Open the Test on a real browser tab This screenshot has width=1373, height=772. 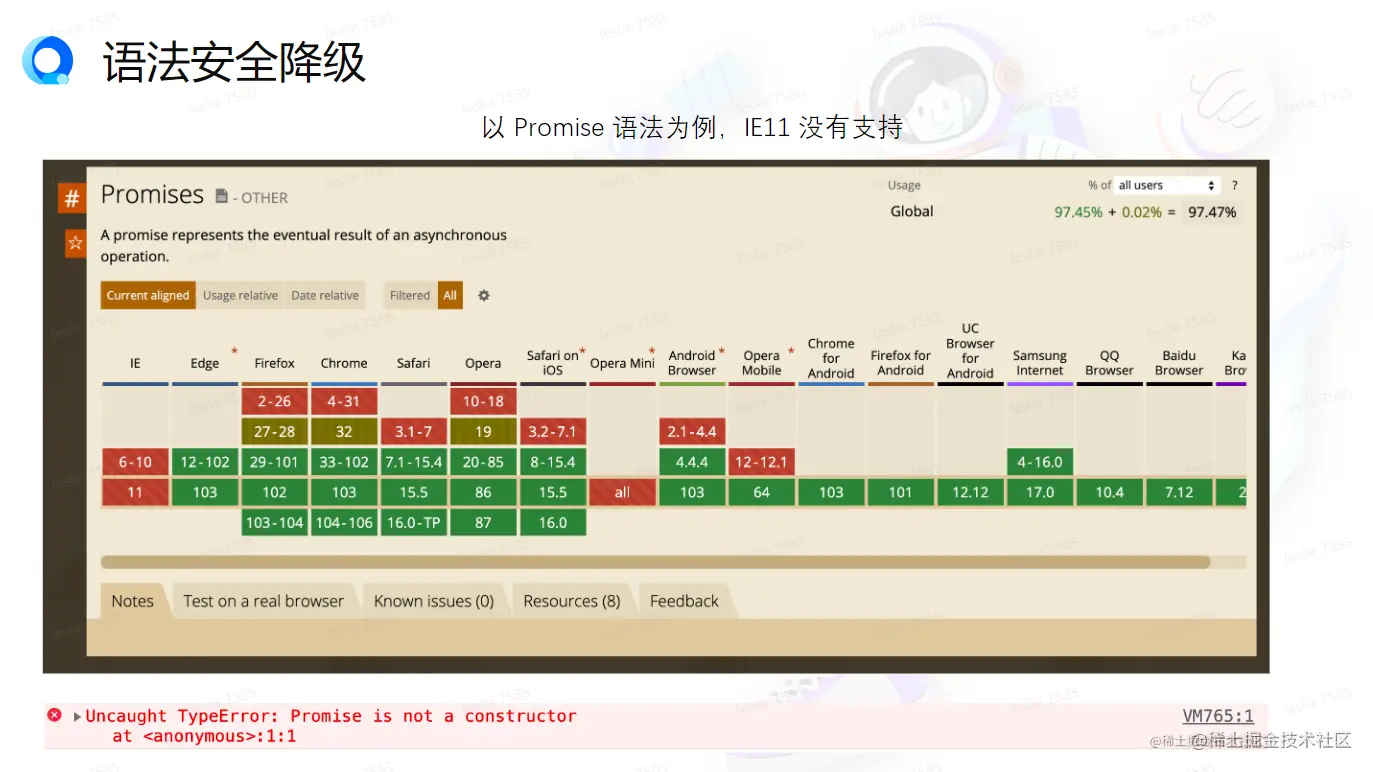tap(263, 601)
